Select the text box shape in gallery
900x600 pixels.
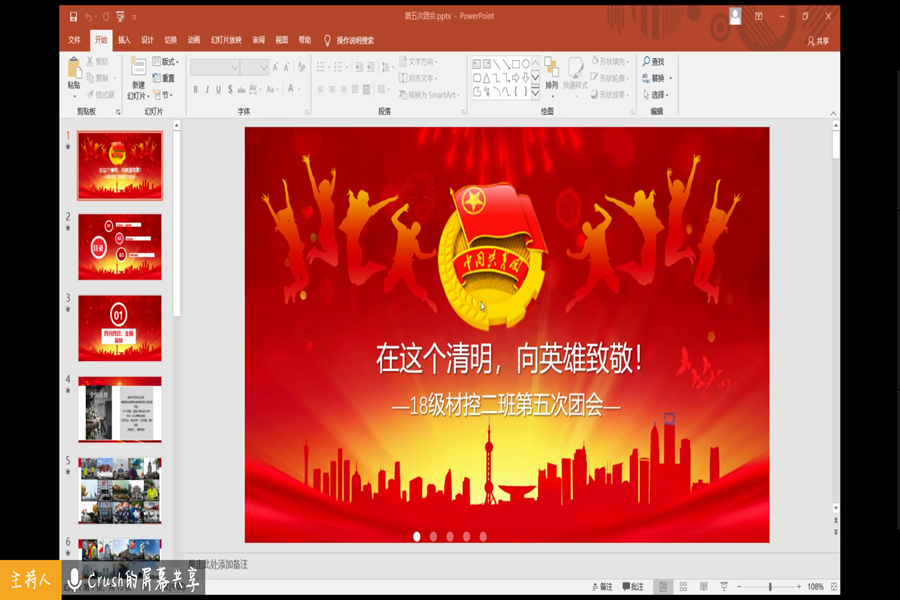pos(477,64)
